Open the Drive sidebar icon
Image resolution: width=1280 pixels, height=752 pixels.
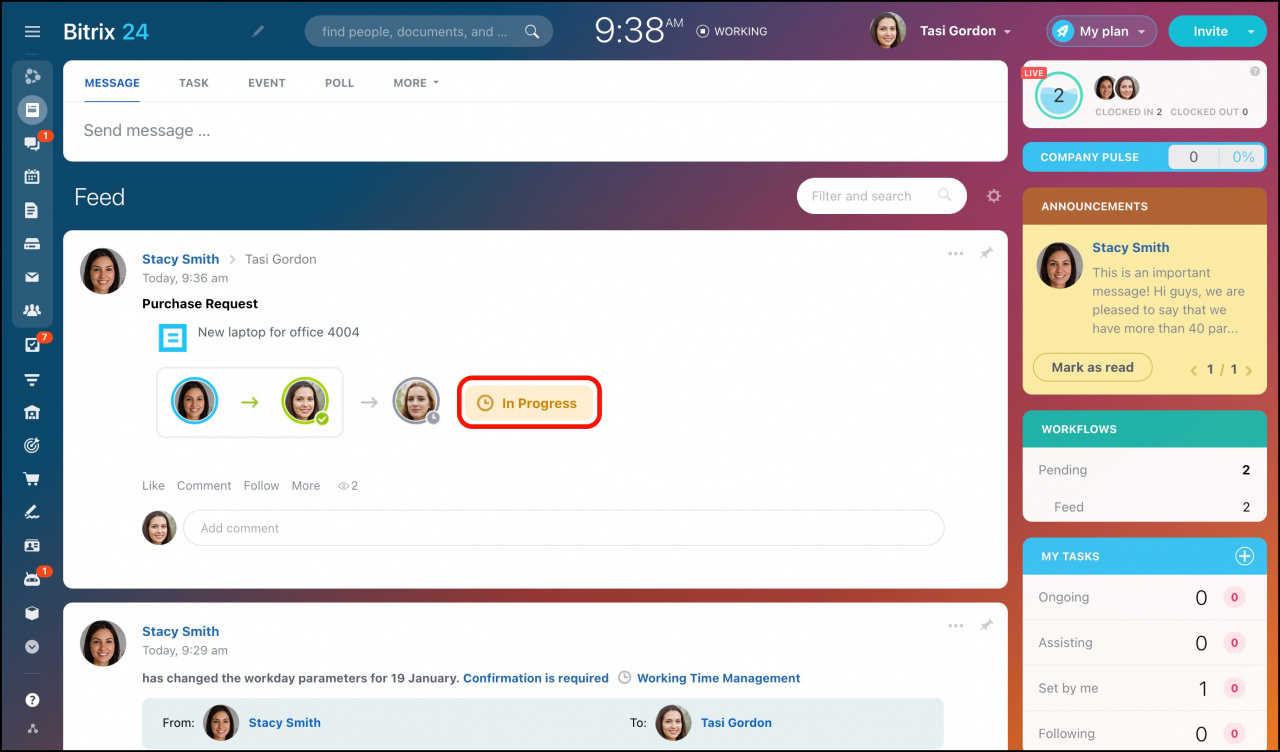(x=32, y=244)
